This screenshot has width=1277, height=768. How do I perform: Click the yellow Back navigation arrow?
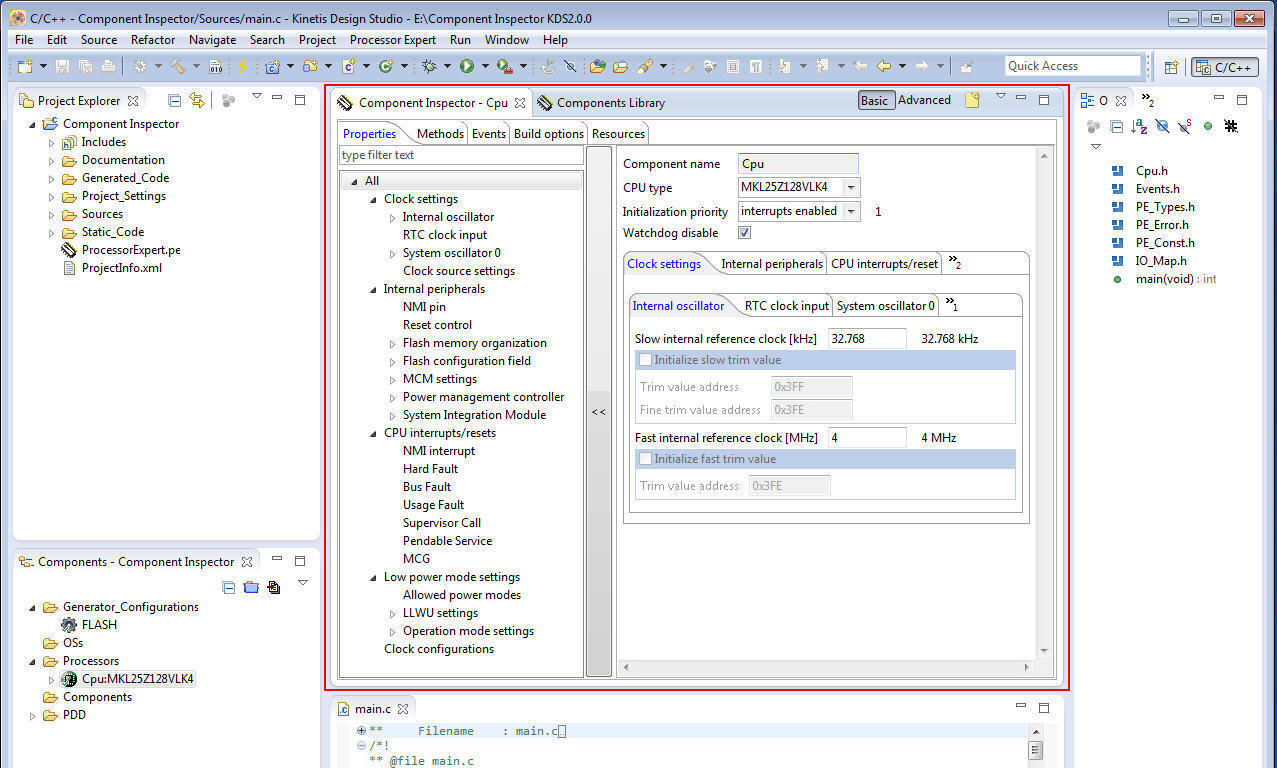tap(884, 66)
